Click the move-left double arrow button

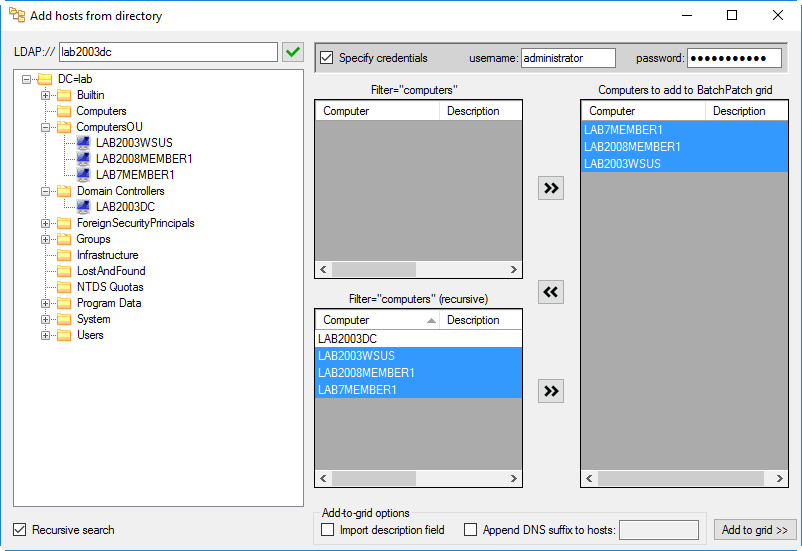click(x=551, y=292)
